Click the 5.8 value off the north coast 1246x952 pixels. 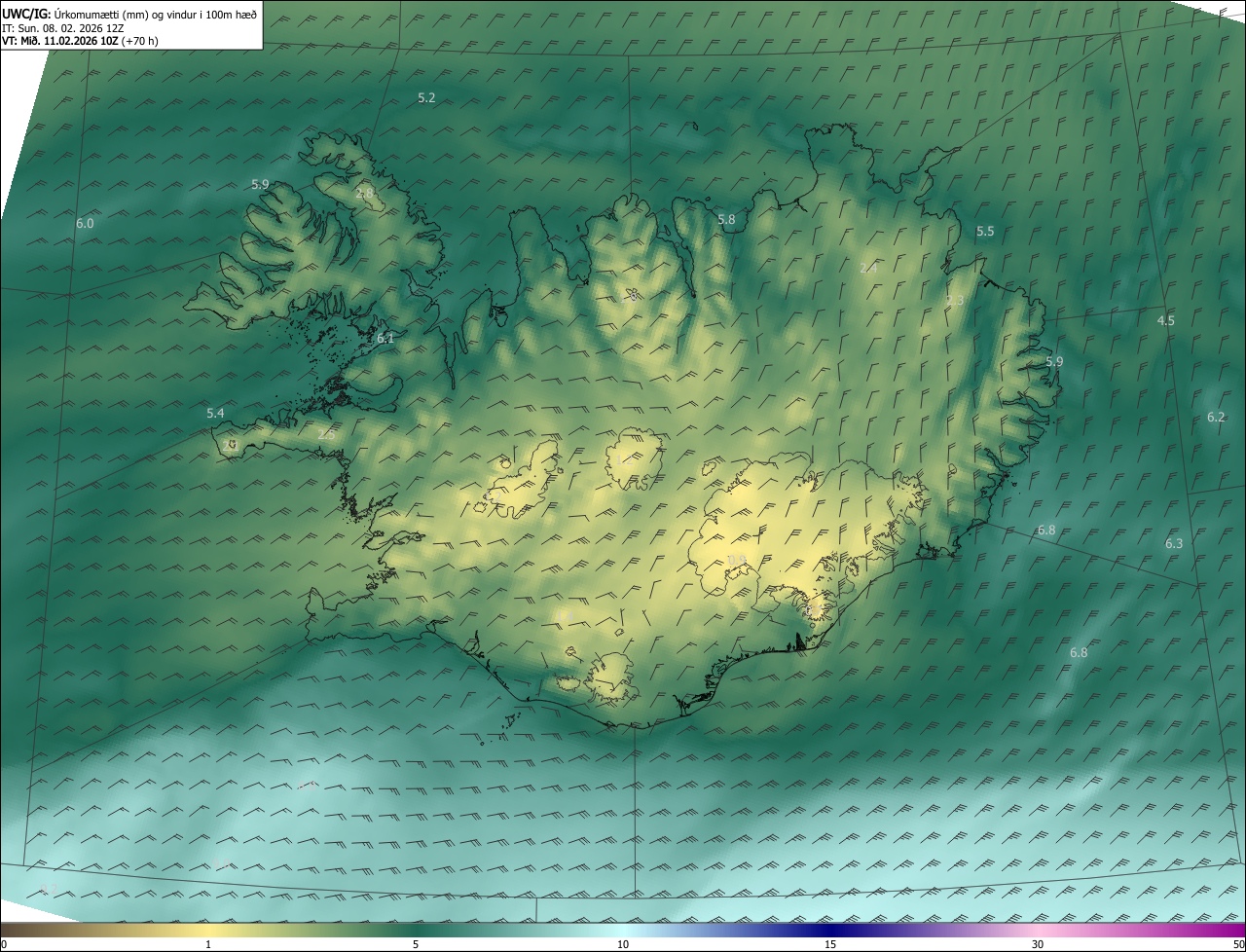726,219
